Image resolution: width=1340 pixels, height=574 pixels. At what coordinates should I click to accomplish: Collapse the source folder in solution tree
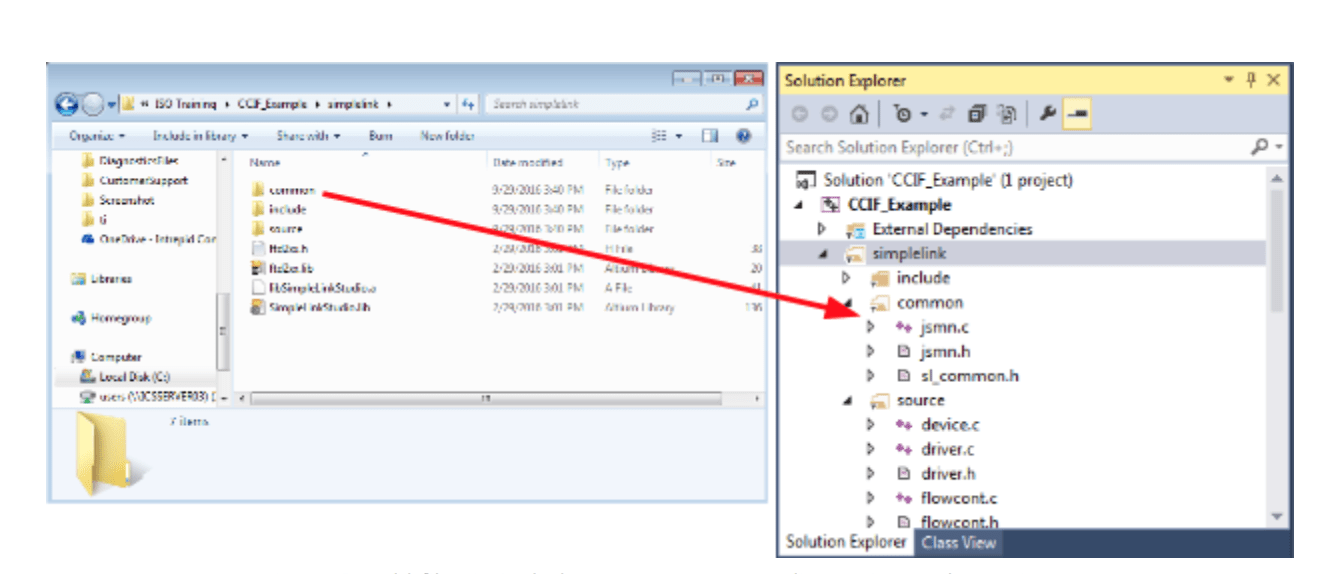tap(846, 400)
